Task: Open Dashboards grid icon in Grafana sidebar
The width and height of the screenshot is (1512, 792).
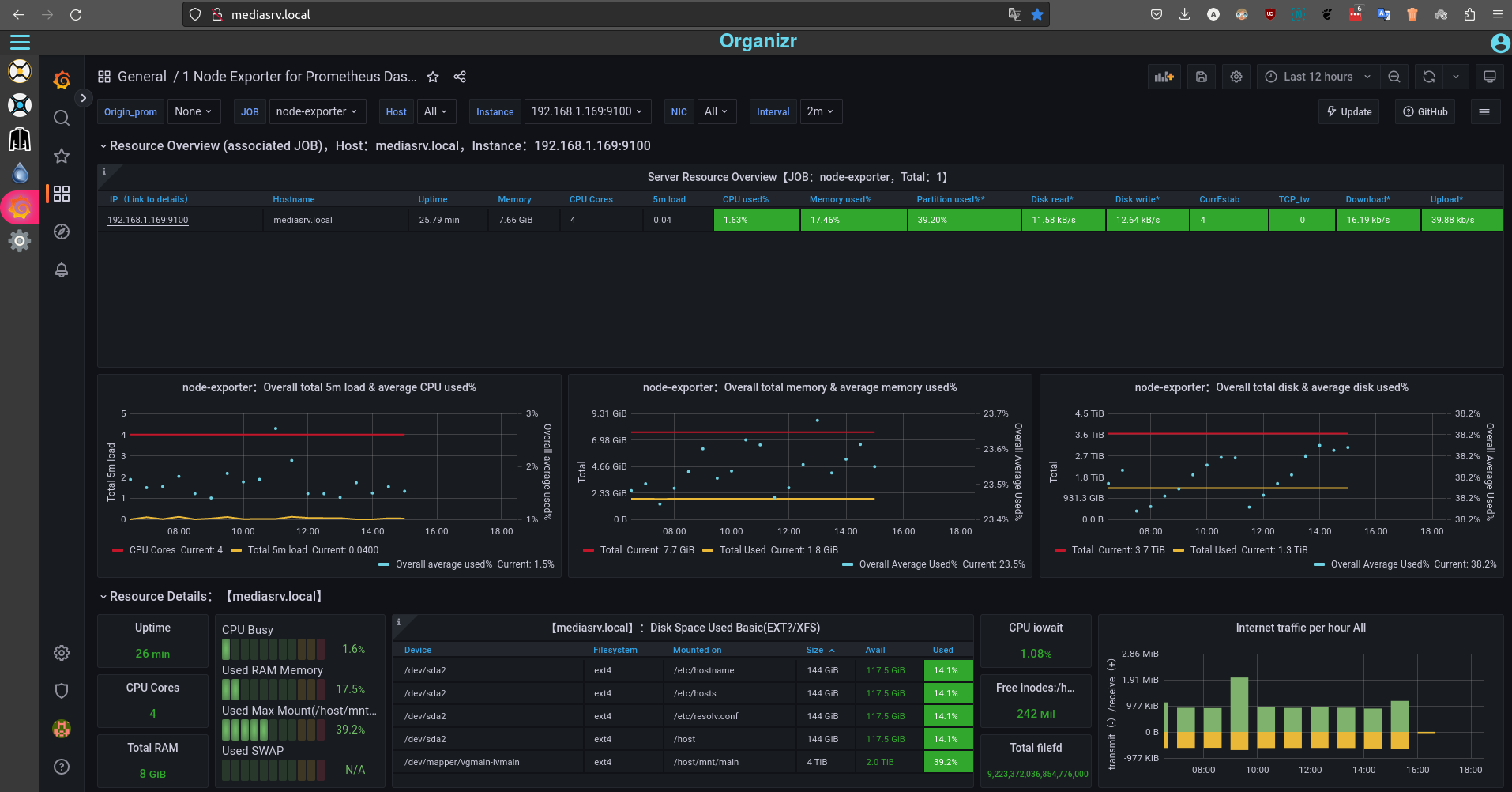Action: pos(62,194)
